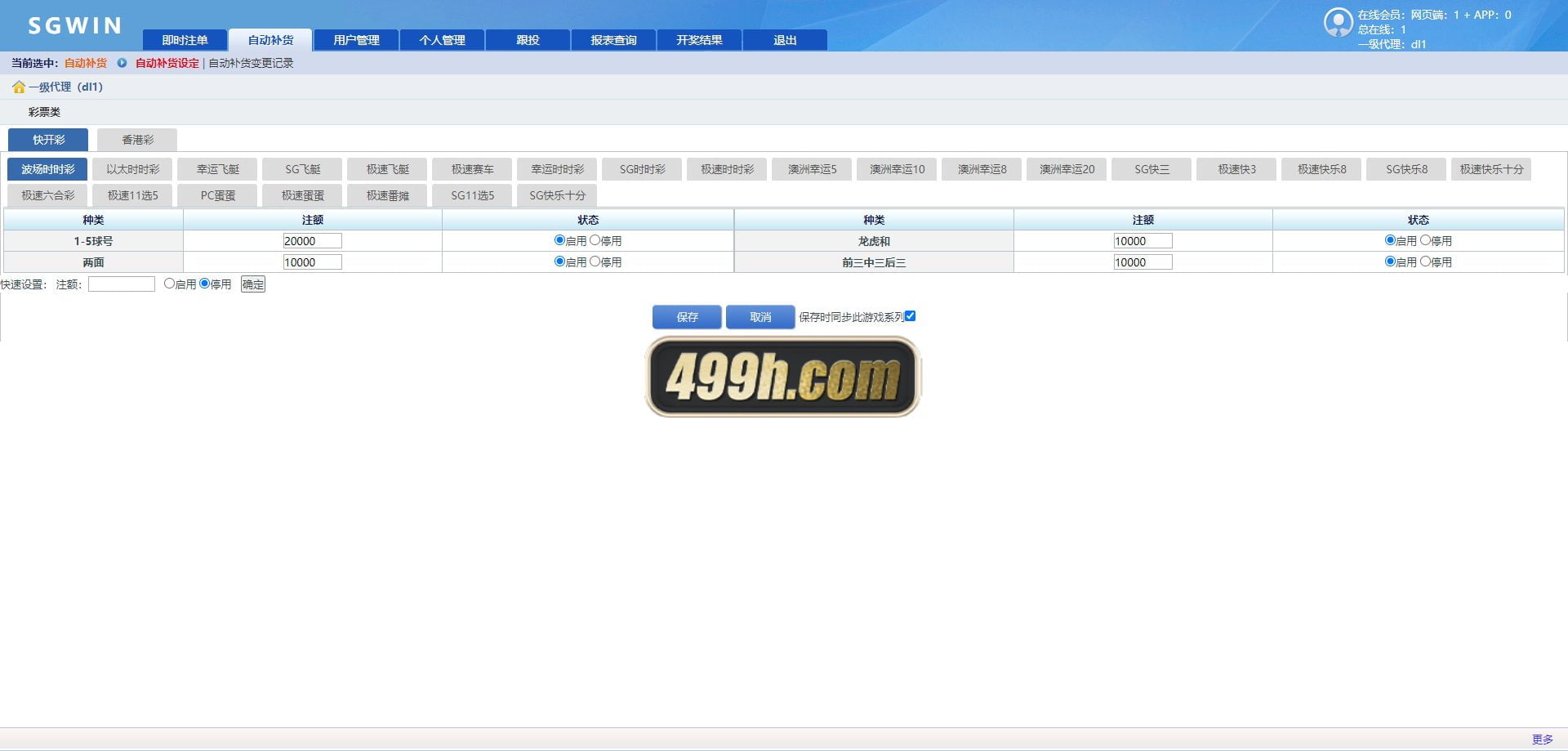The image size is (1568, 751).
Task: Select the 极速快乐十分 game tab
Action: click(x=1491, y=169)
